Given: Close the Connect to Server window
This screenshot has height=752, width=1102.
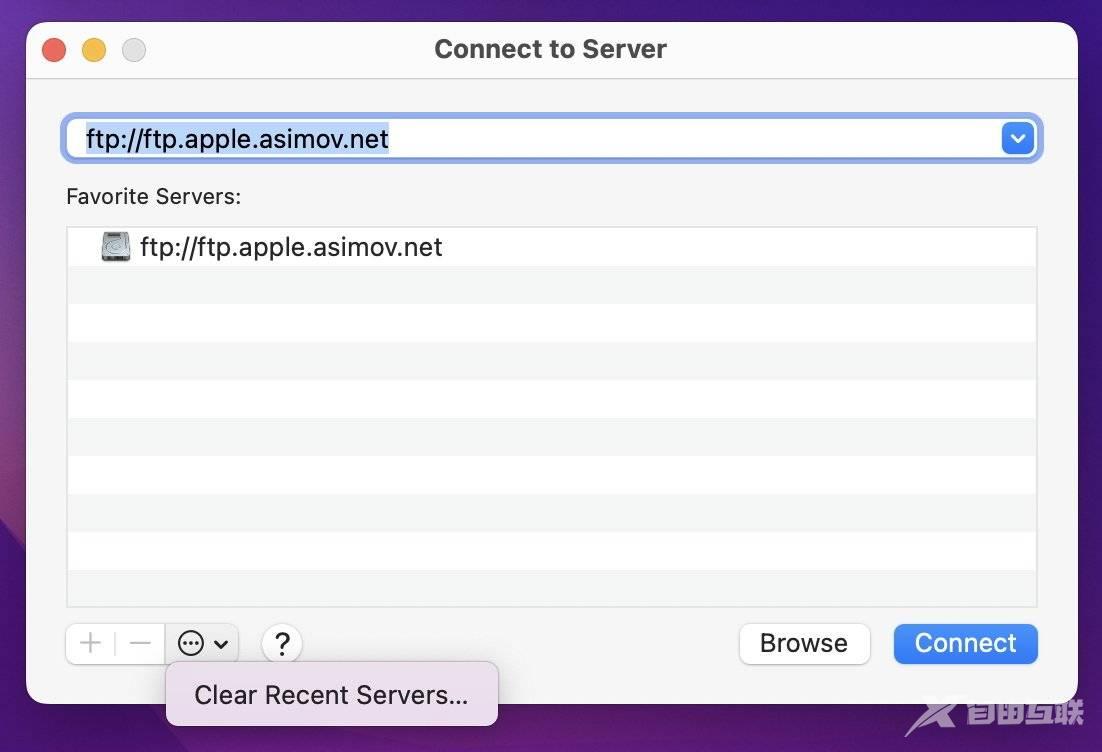Looking at the screenshot, I should point(54,50).
